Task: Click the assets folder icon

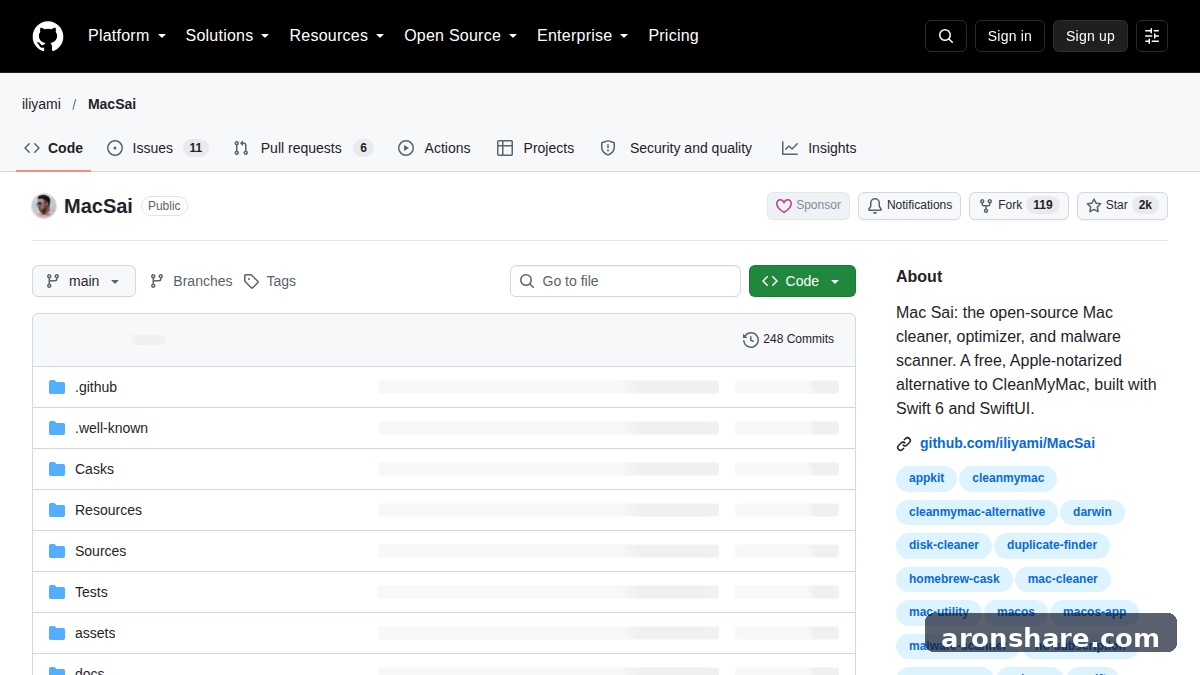Action: pyautogui.click(x=57, y=633)
